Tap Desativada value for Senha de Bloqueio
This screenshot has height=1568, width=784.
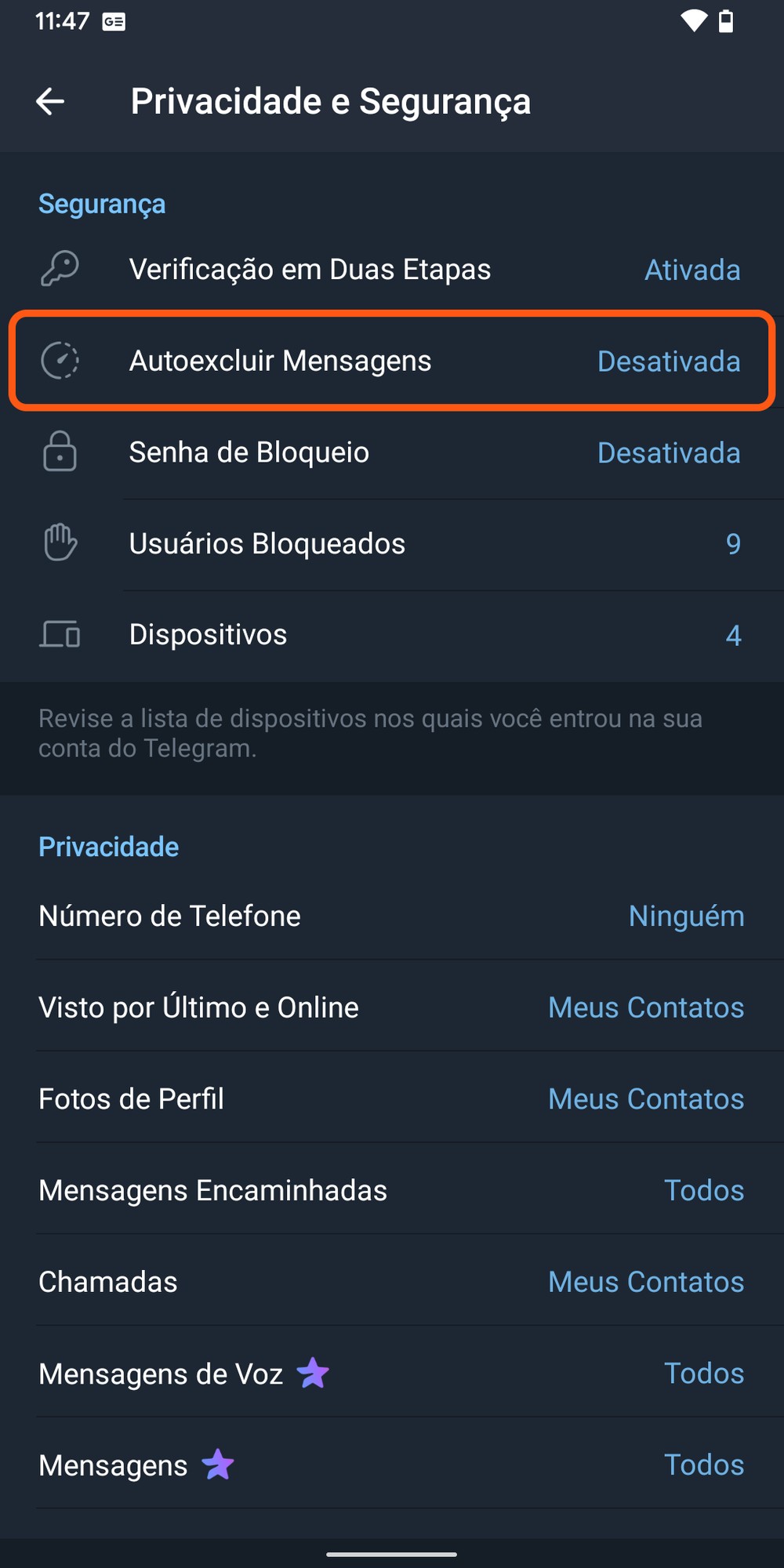(669, 453)
